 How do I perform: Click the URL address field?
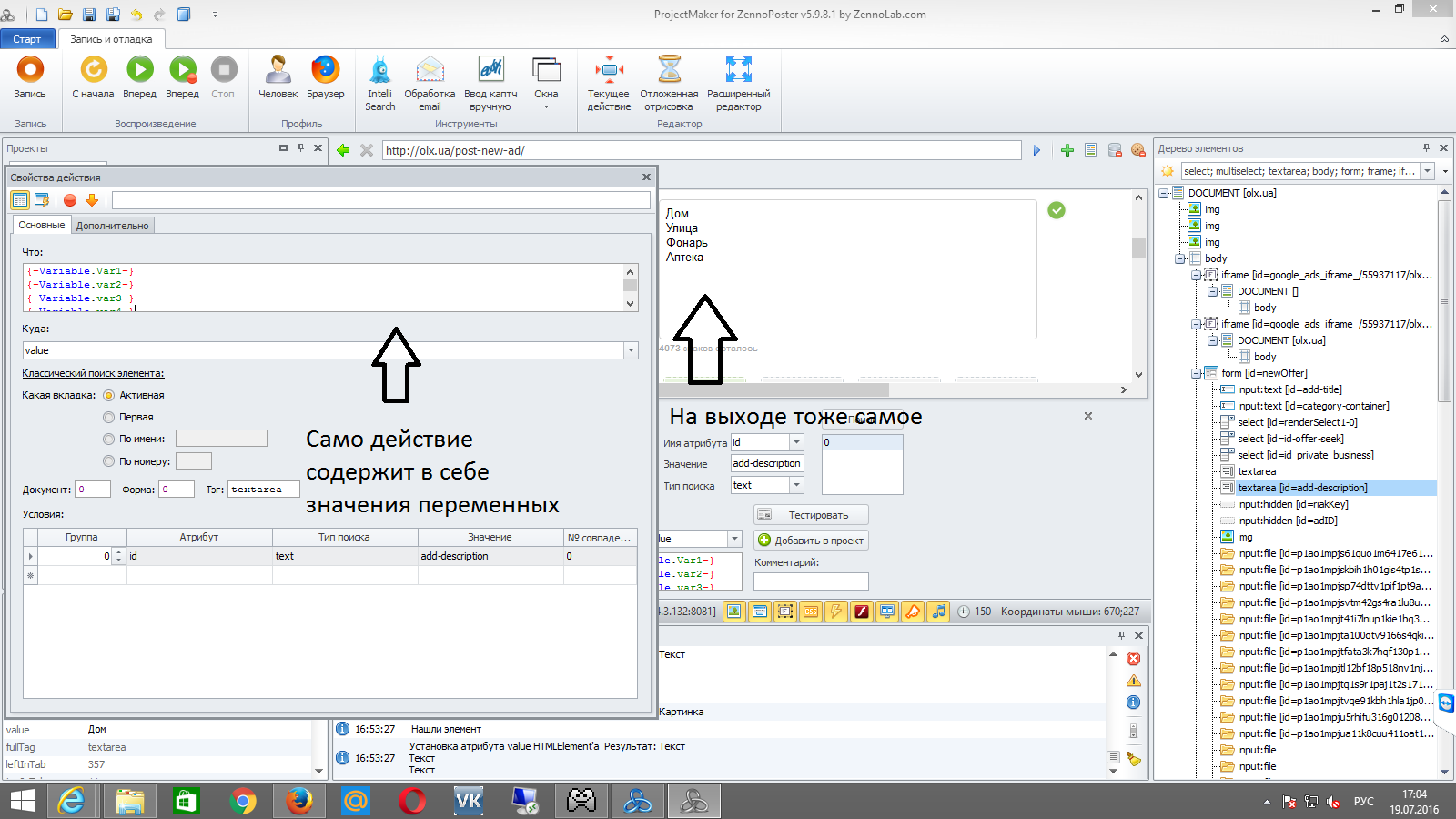(701, 150)
